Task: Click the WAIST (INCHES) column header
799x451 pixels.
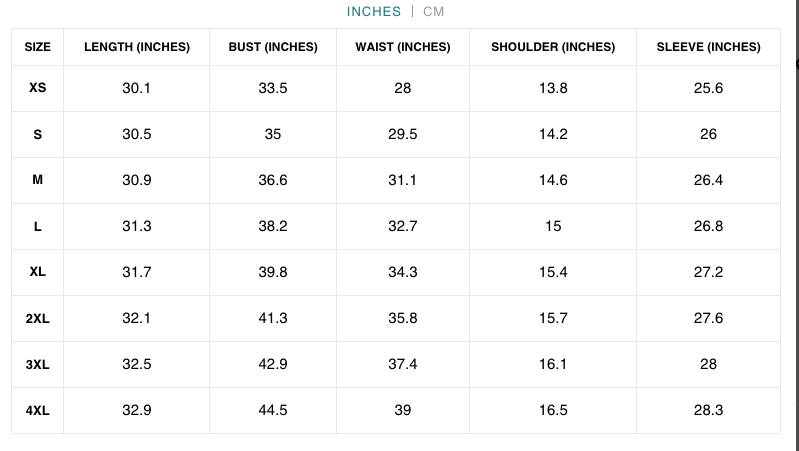Action: pos(403,47)
